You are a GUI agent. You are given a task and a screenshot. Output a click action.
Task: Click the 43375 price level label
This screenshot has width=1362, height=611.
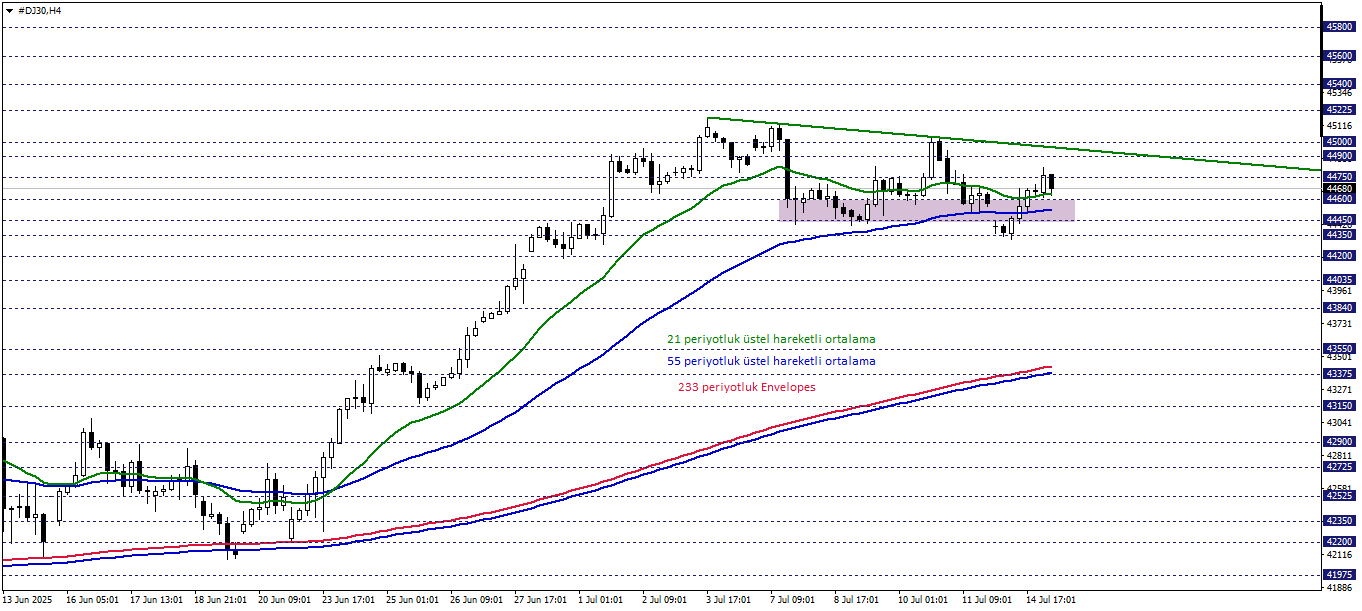[x=1339, y=374]
